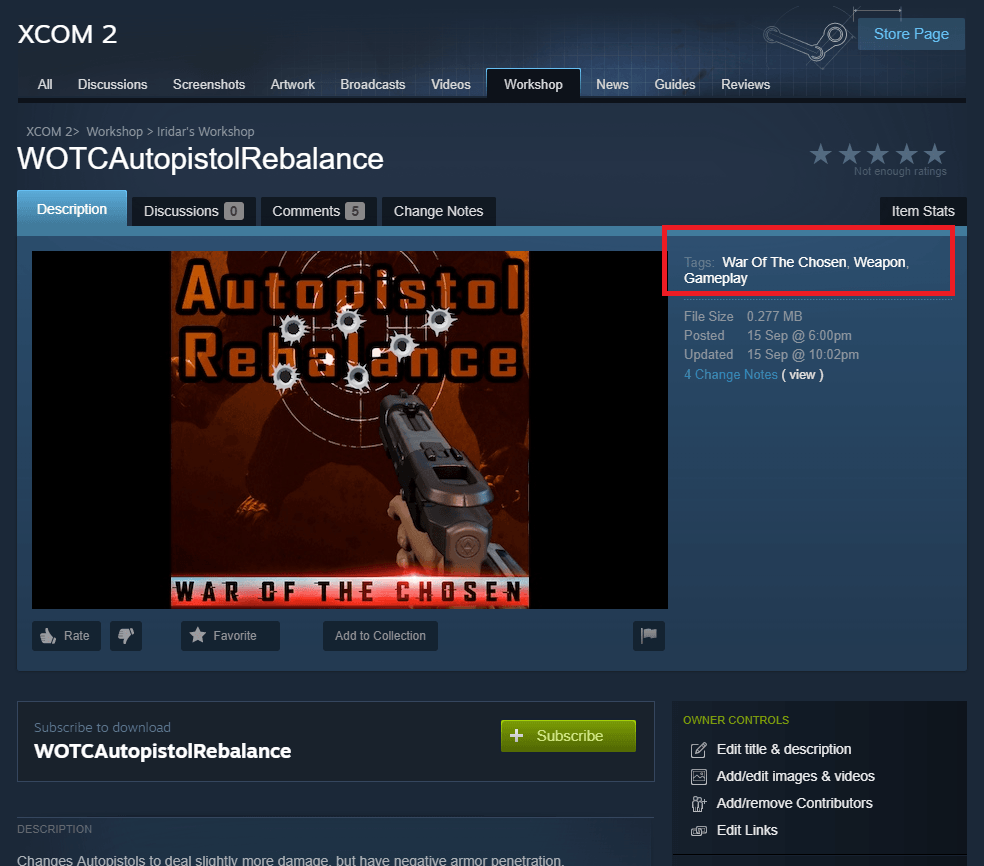984x866 pixels.
Task: Open the News tab
Action: 612,84
